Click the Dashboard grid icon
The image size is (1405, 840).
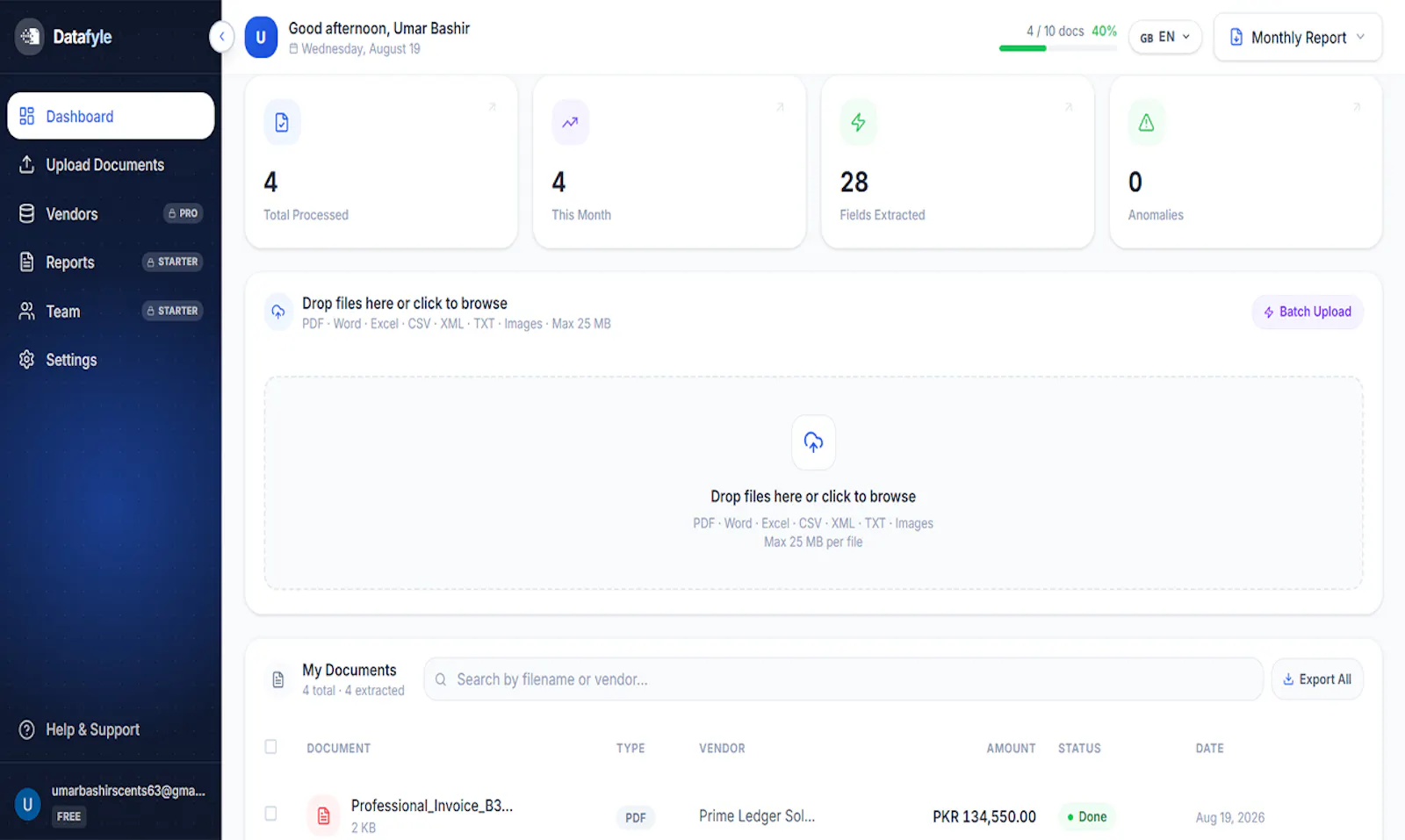27,116
